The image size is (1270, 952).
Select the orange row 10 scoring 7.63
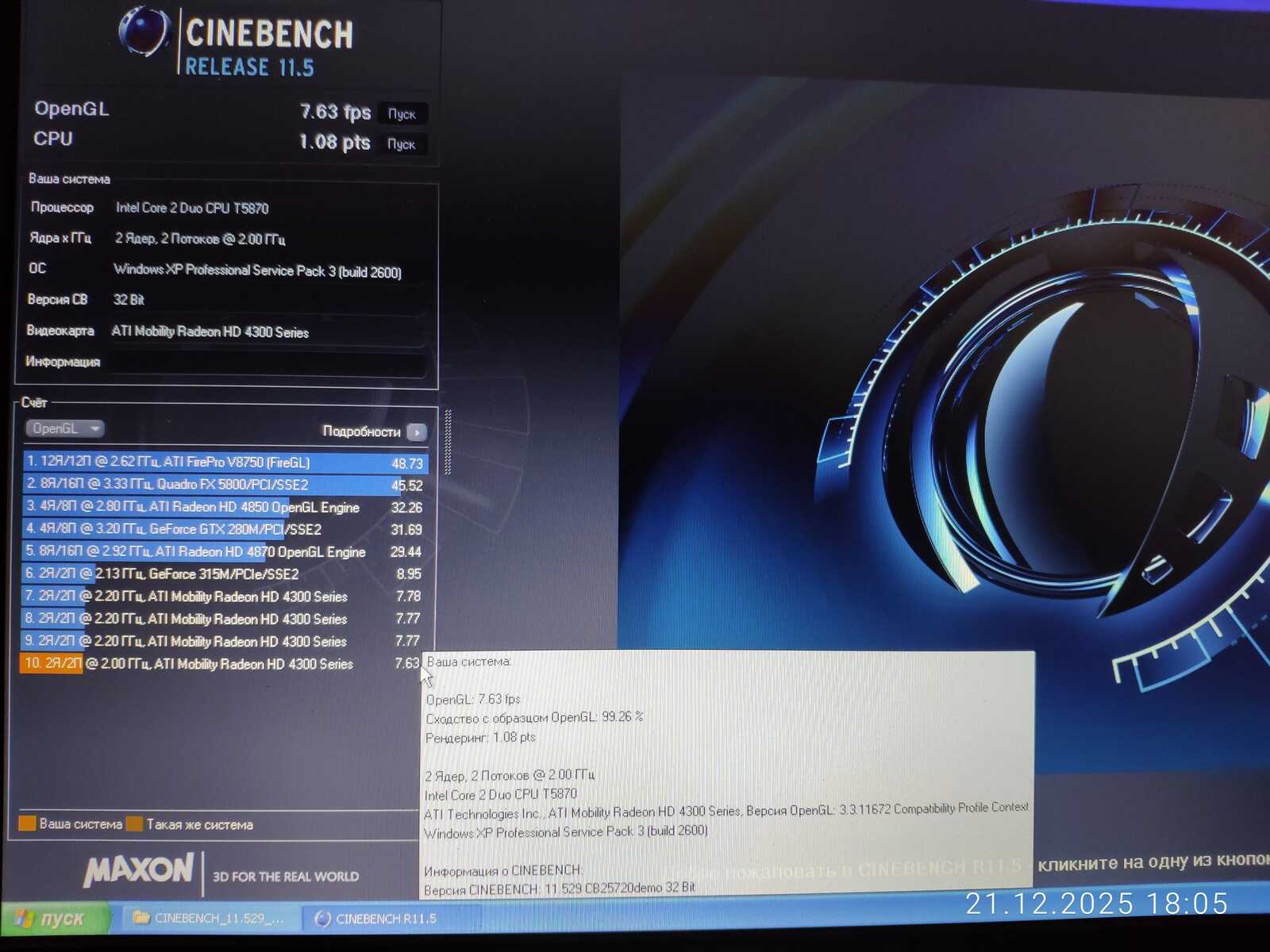click(222, 663)
